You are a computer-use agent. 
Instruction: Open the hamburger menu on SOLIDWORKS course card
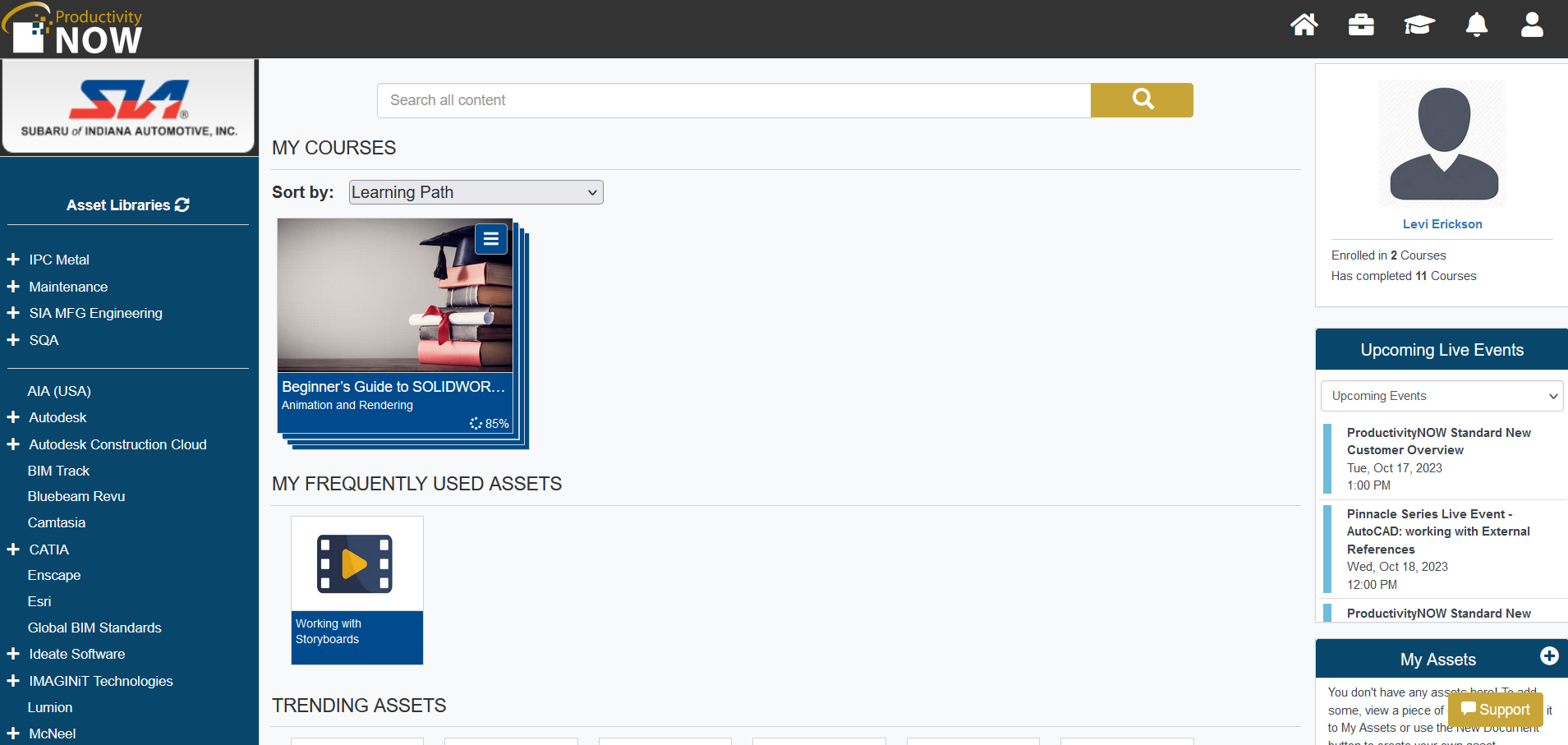pyautogui.click(x=491, y=238)
